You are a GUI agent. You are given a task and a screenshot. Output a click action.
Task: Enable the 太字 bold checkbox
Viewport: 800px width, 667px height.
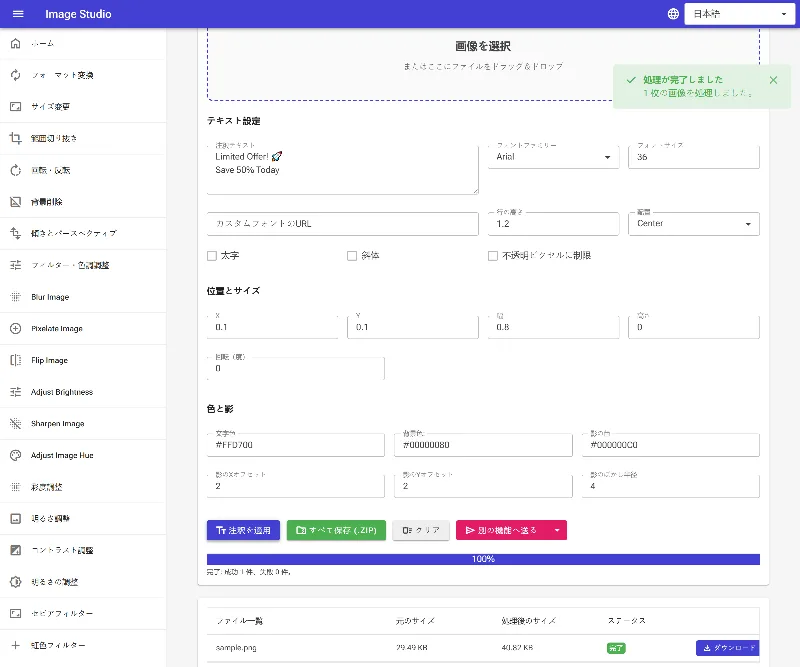coord(212,256)
